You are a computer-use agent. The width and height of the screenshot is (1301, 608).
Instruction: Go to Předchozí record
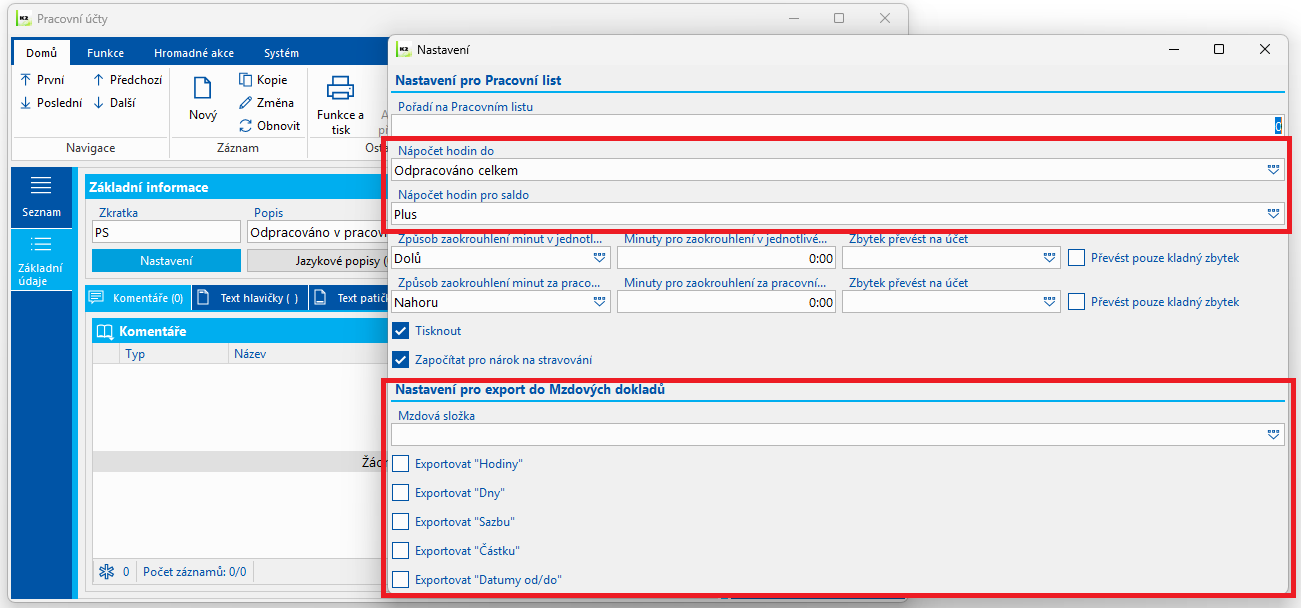pyautogui.click(x=127, y=80)
